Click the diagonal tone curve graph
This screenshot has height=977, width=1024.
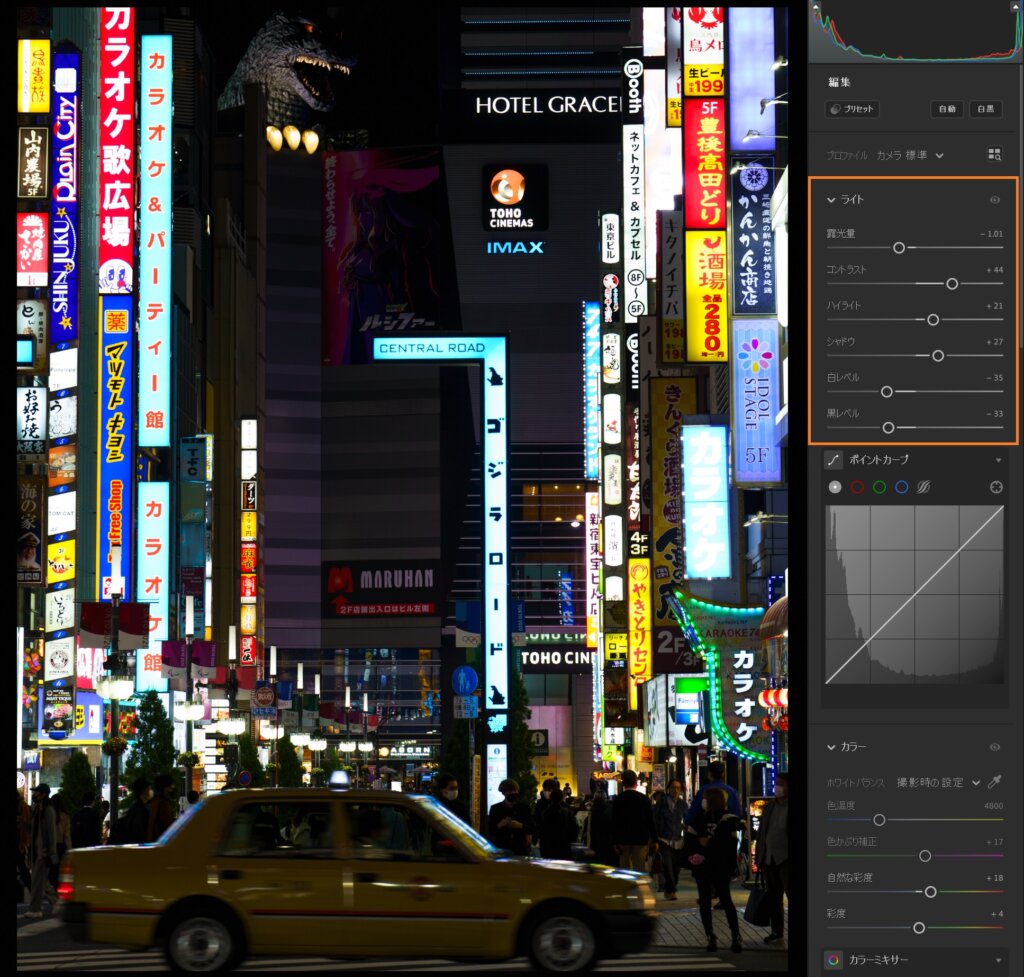(x=914, y=595)
